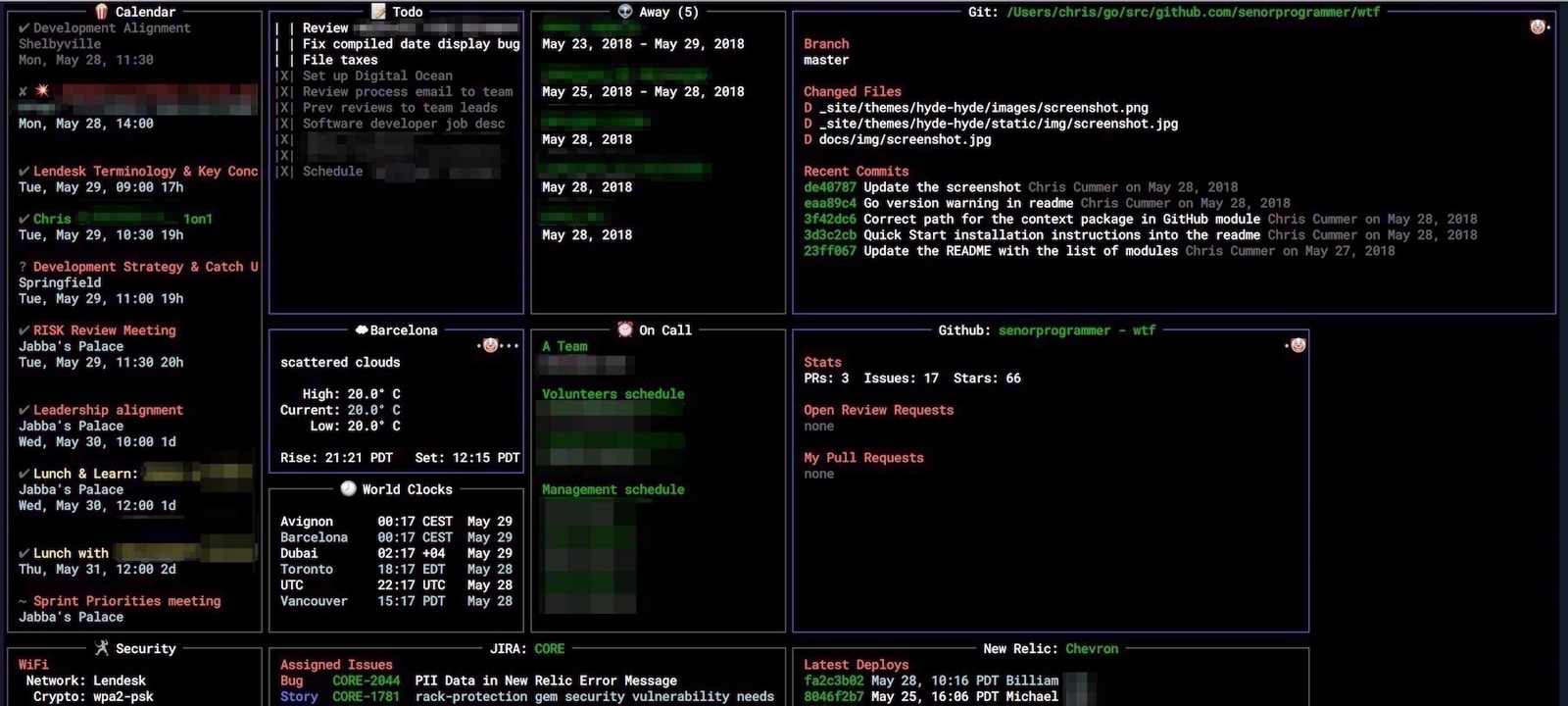Click the PRs: 3 stat
This screenshot has height=706, width=1568.
tap(826, 378)
